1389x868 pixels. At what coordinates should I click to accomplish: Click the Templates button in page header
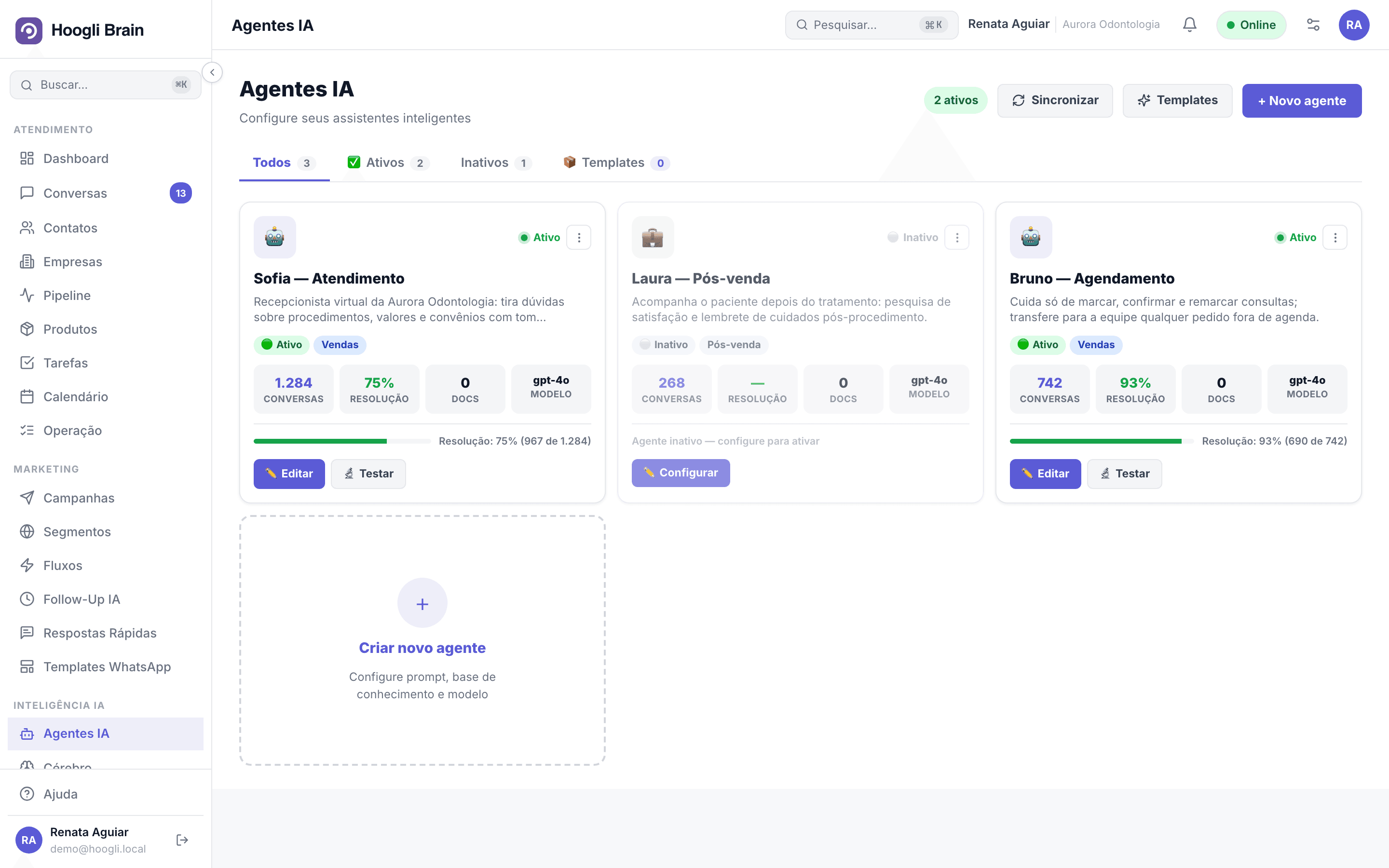point(1177,100)
